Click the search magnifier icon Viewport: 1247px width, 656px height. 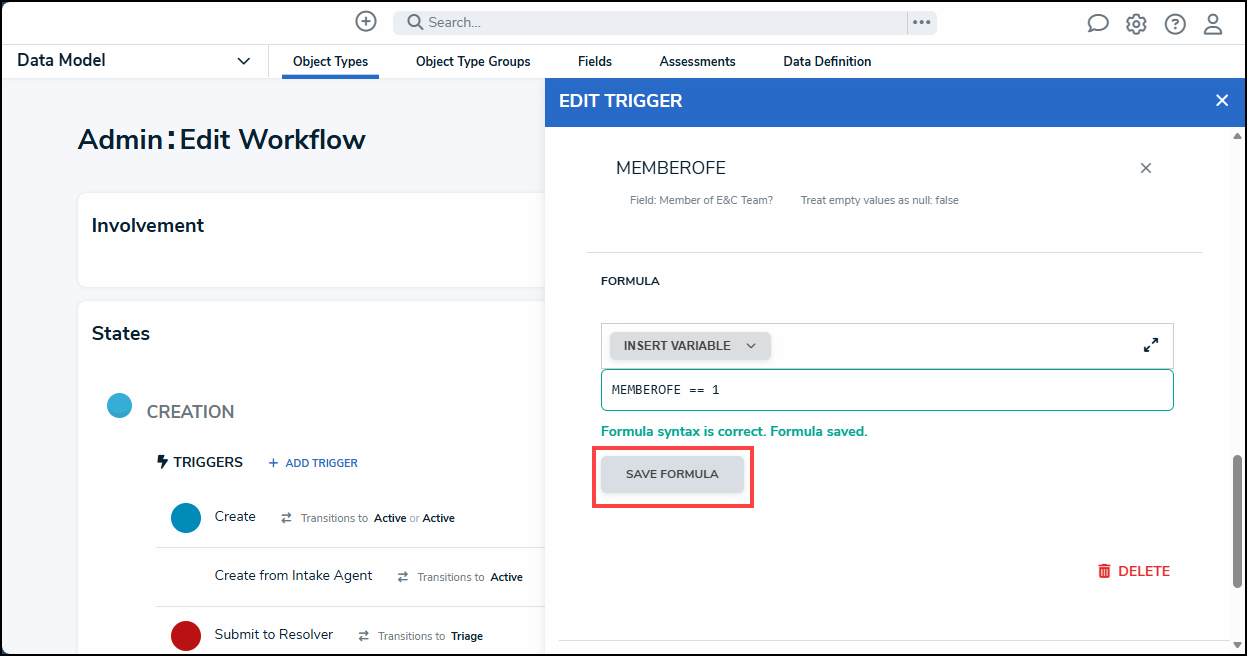[415, 22]
